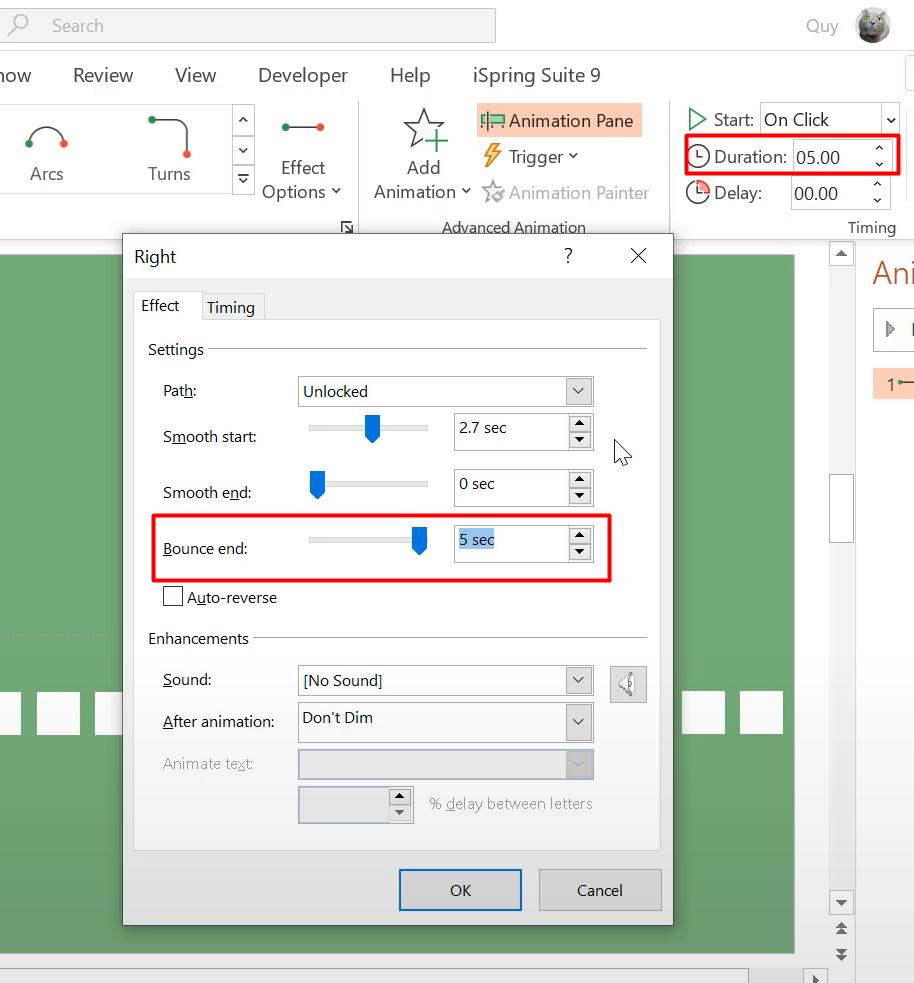This screenshot has width=914, height=983.
Task: Click the Windows search field
Action: (x=250, y=26)
